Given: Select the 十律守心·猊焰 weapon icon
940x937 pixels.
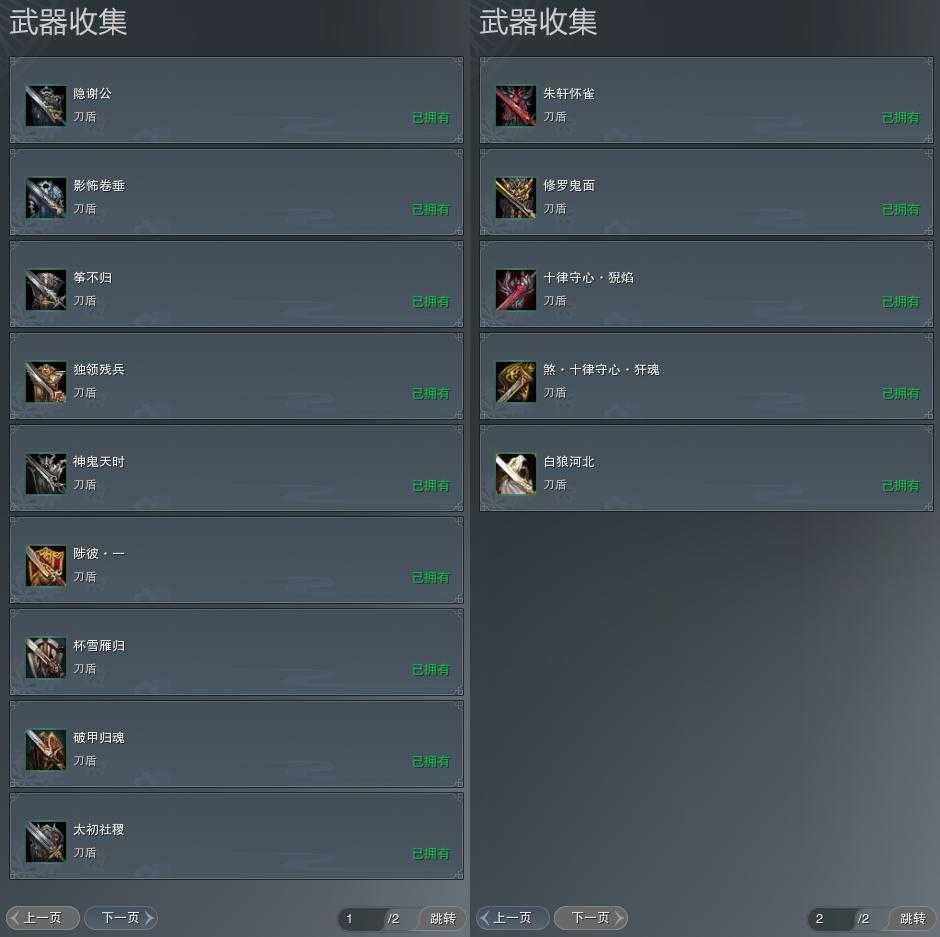Looking at the screenshot, I should pyautogui.click(x=516, y=290).
